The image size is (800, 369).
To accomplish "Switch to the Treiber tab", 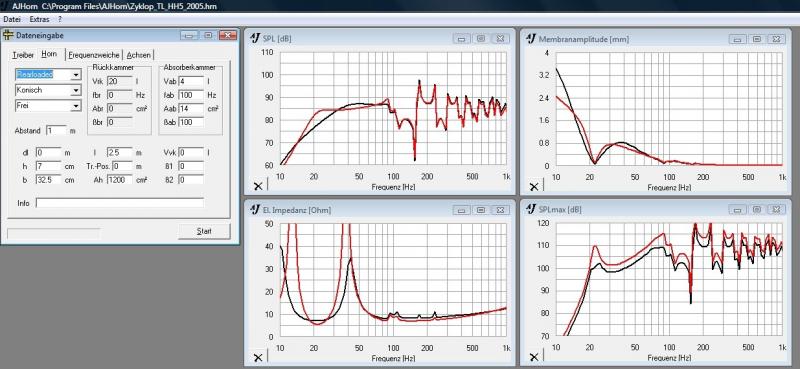I will coord(23,55).
